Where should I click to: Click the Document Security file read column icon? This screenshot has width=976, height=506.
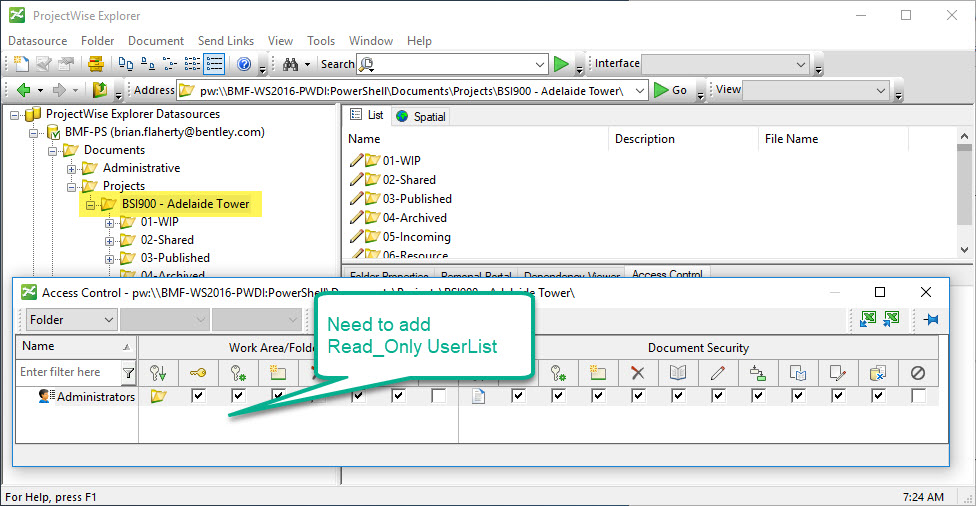coord(797,373)
